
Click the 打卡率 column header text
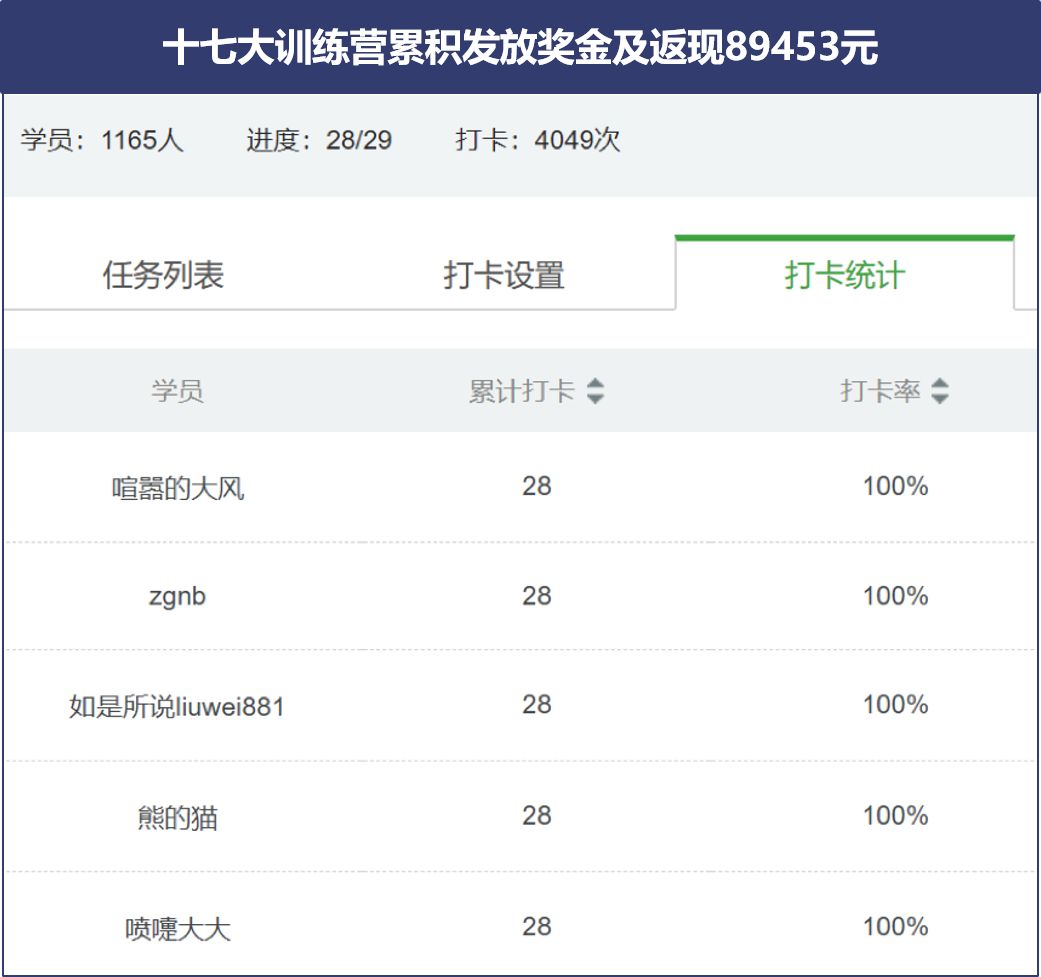click(x=880, y=391)
